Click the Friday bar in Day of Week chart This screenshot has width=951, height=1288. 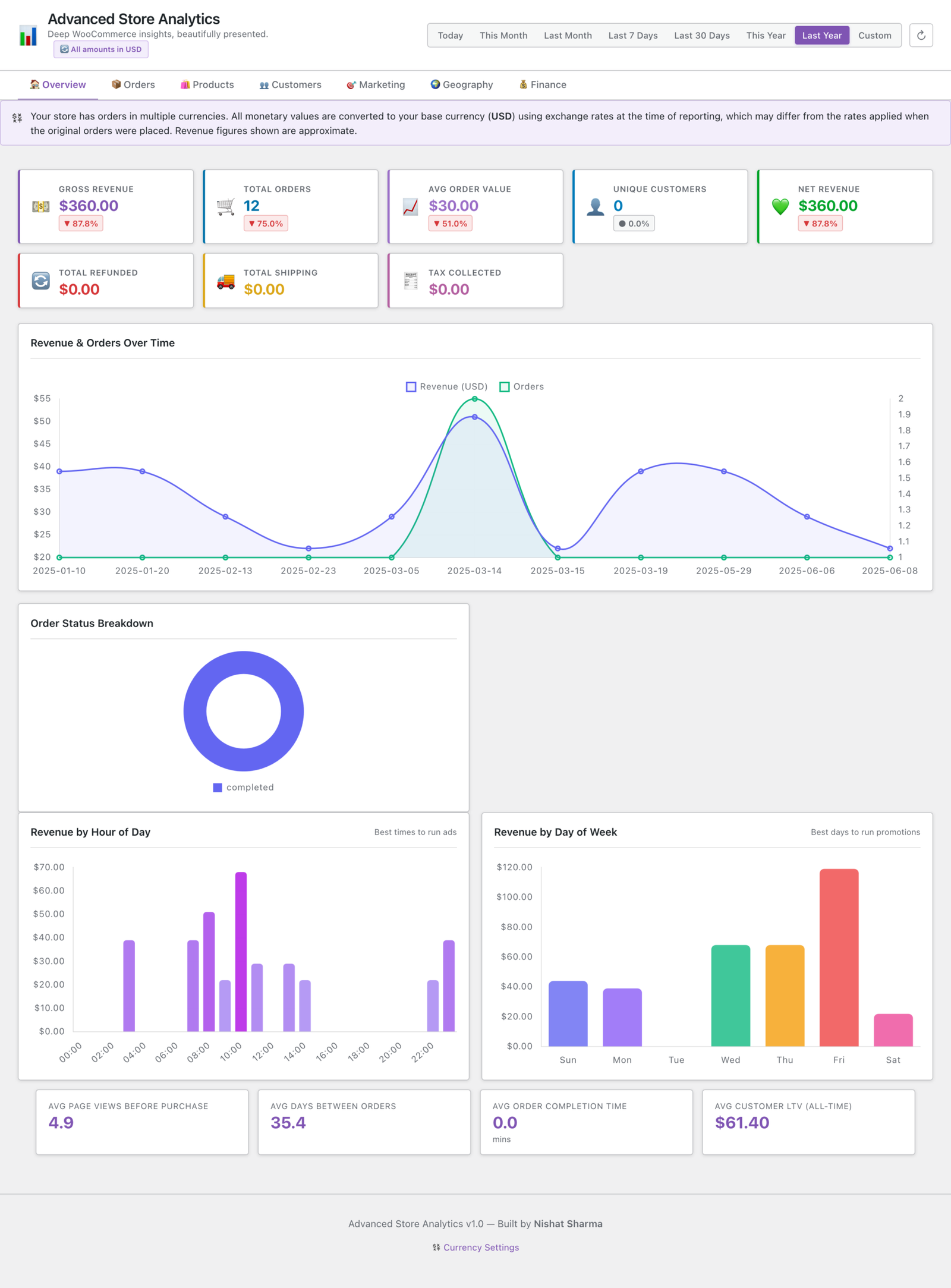839,957
